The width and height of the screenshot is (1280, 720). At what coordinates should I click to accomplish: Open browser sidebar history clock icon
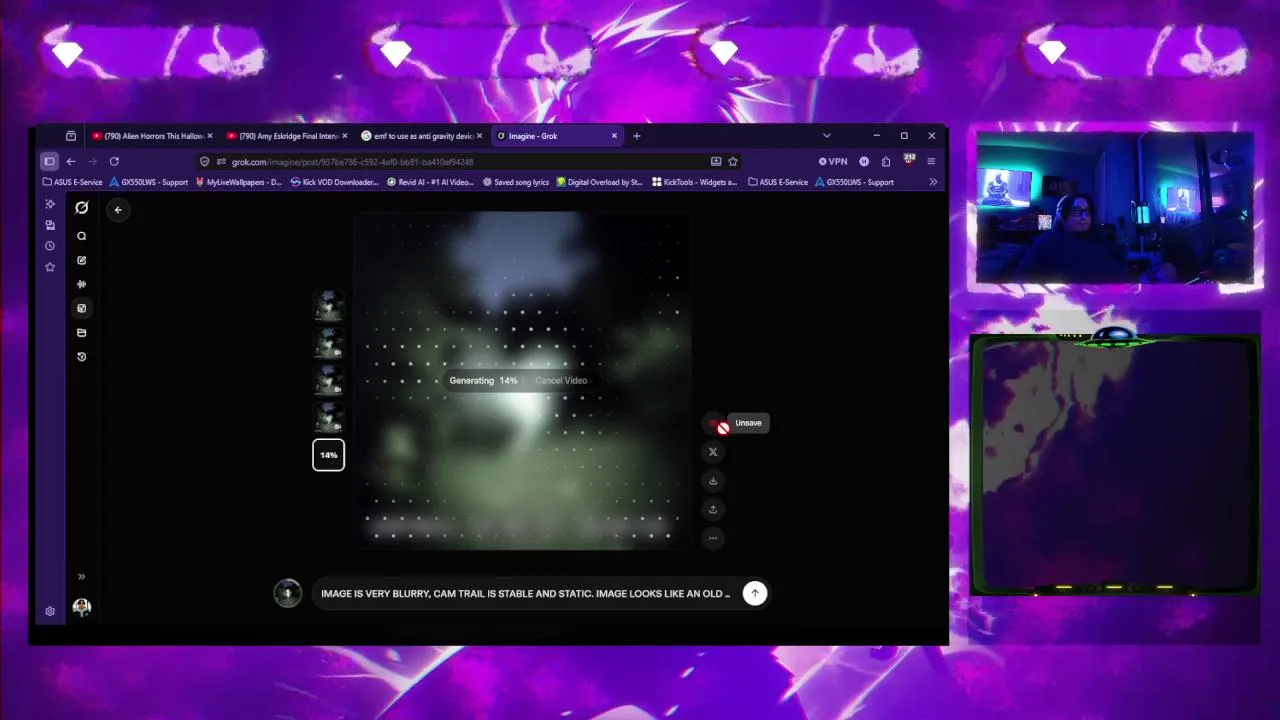pyautogui.click(x=50, y=246)
